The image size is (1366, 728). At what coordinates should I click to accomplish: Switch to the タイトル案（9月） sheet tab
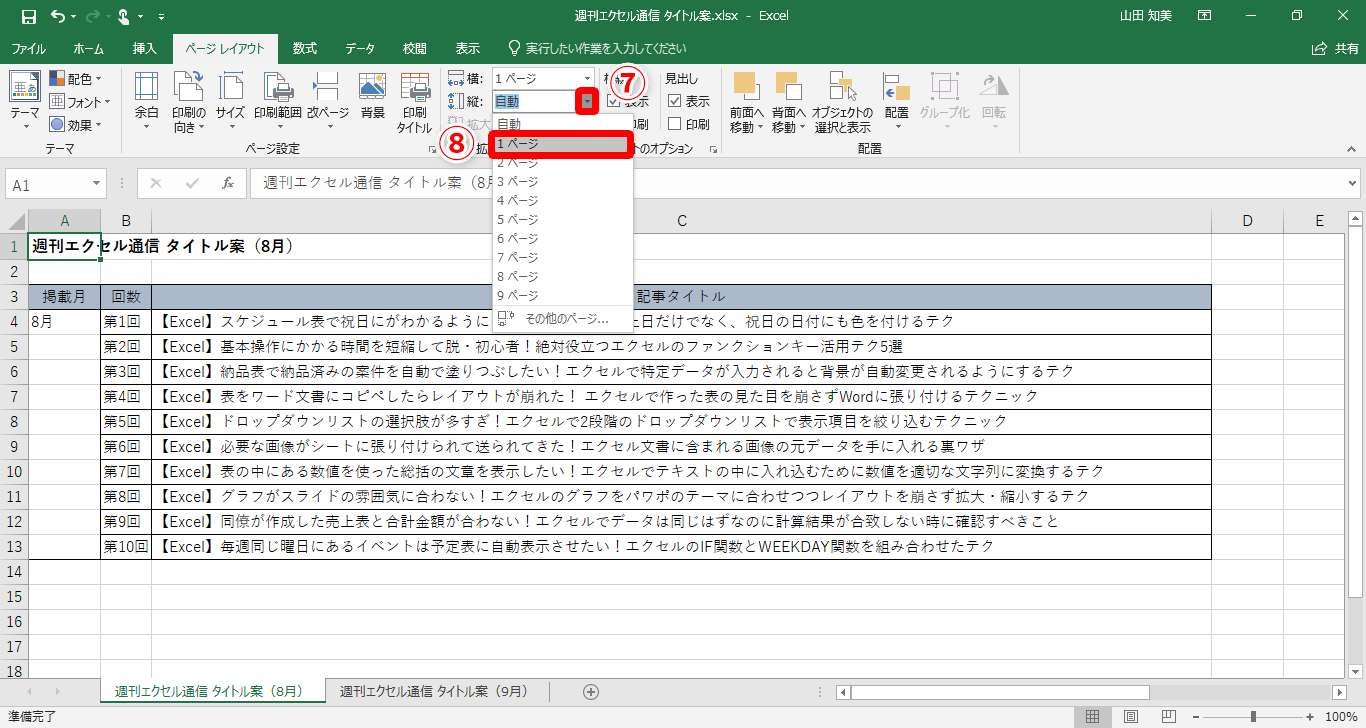tap(434, 691)
